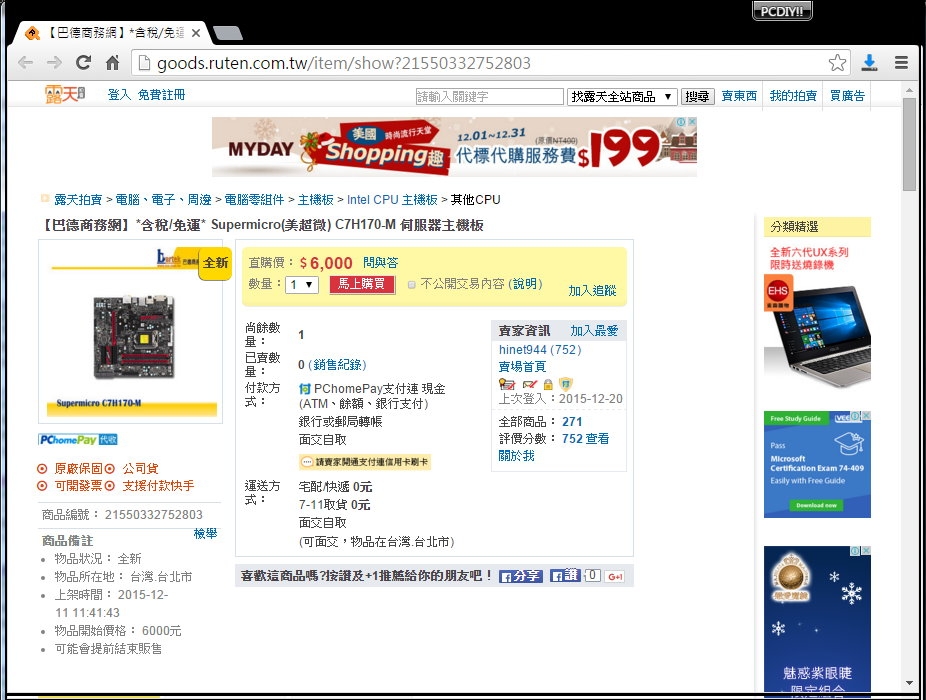
Task: Bookmark this page with the star icon
Action: click(x=837, y=63)
